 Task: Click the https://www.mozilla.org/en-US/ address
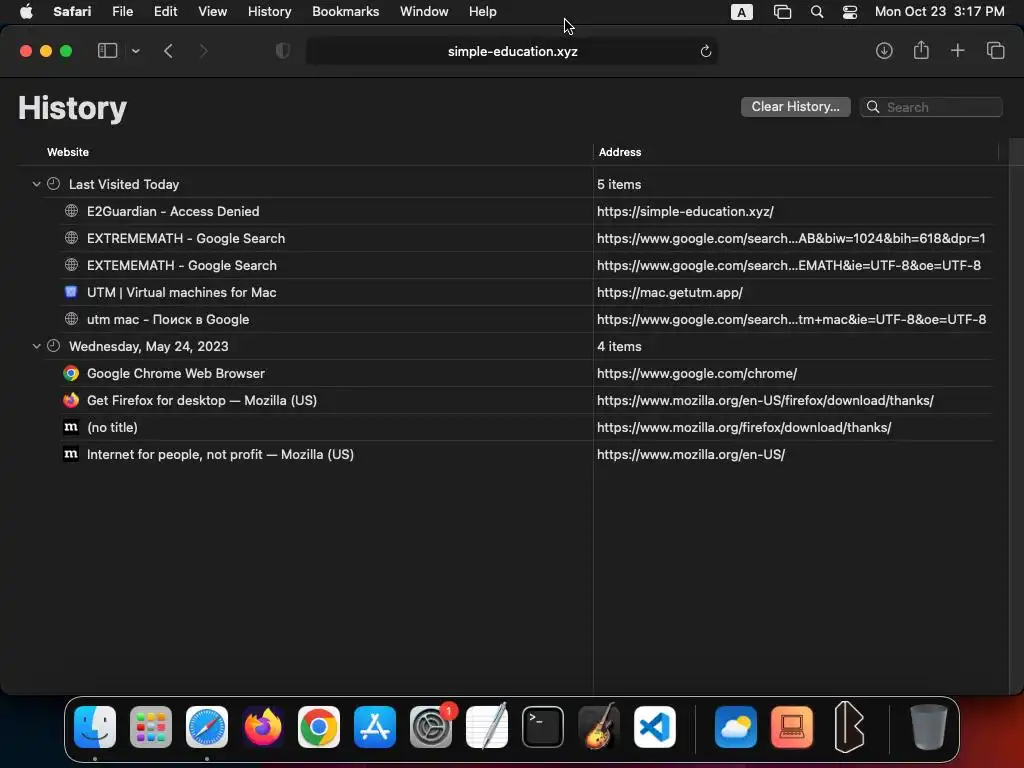click(x=691, y=454)
